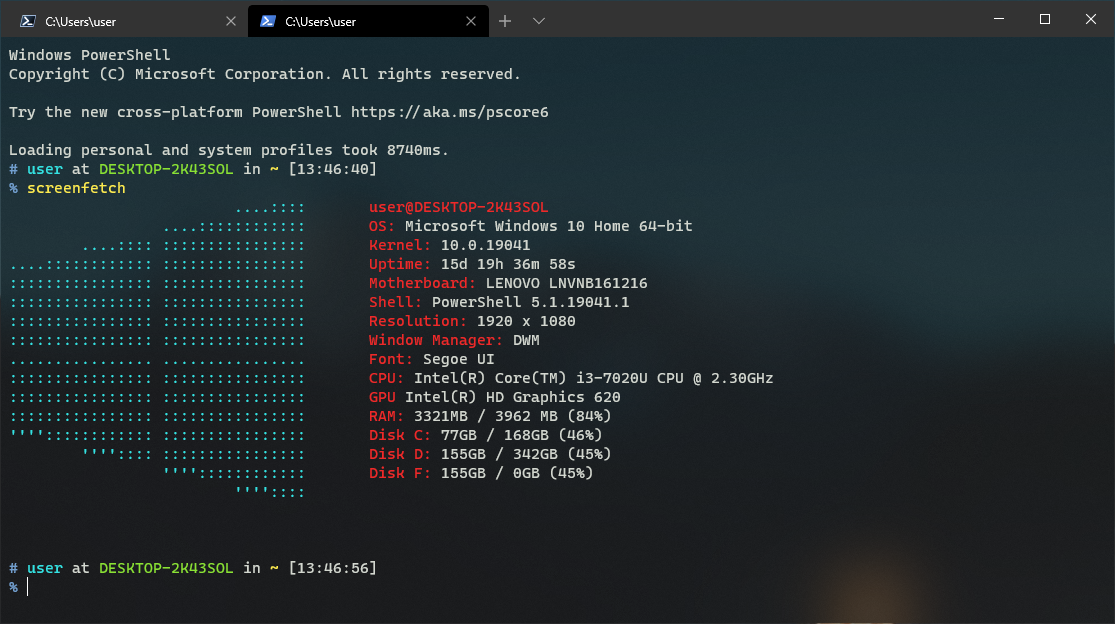Click the Window Manager value "DWM"
Screen dimensions: 1115x624
coord(526,340)
